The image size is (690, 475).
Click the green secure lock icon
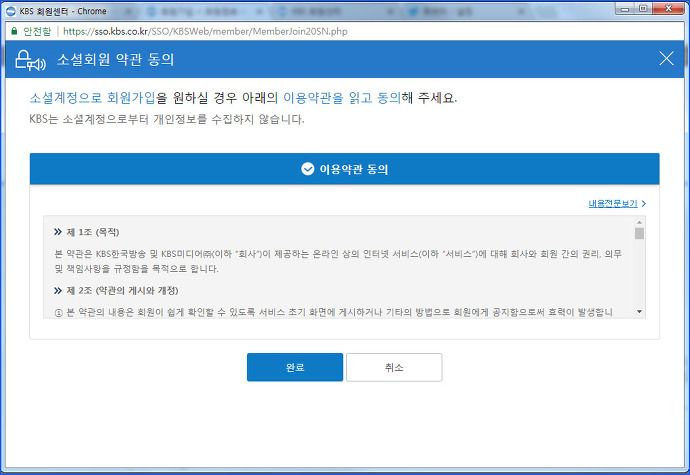(x=14, y=31)
